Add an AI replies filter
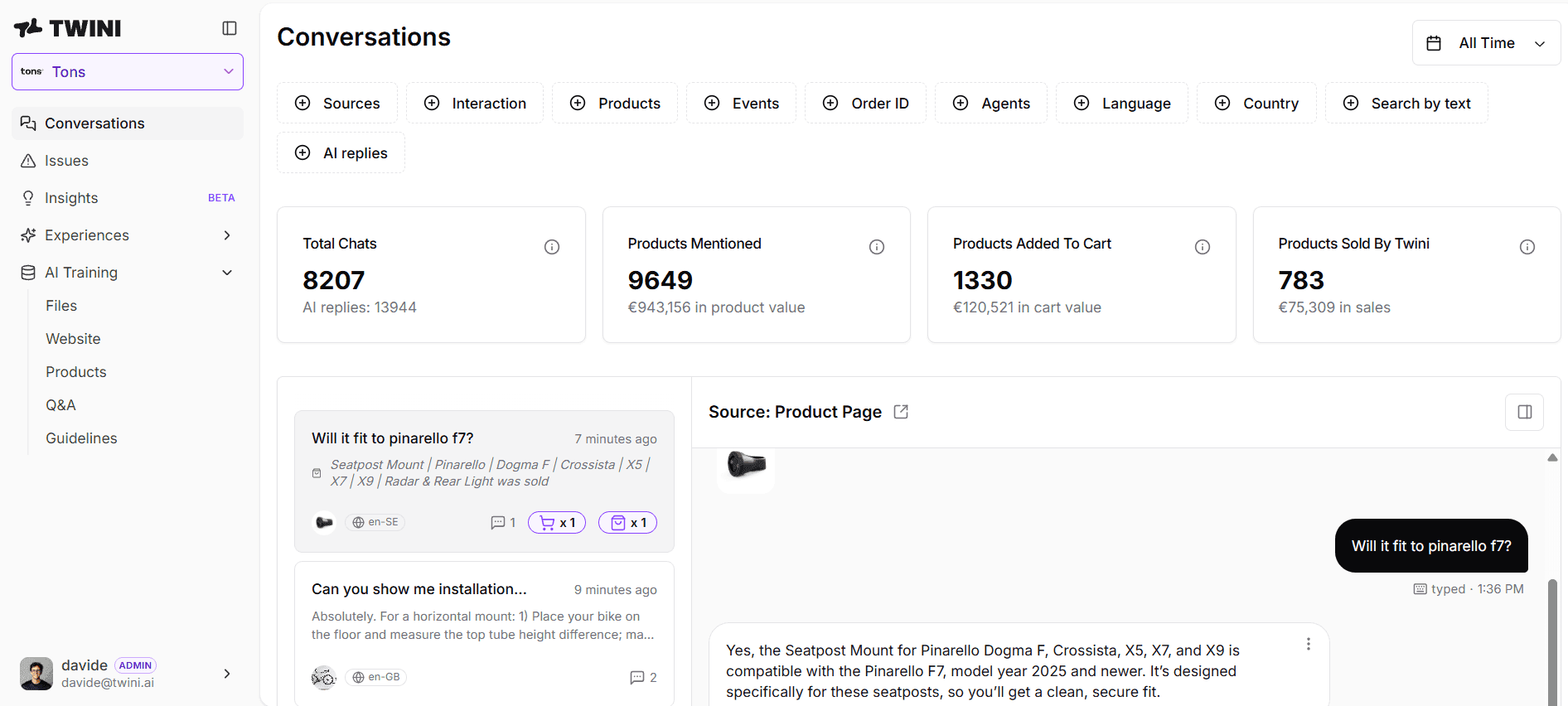This screenshot has height=706, width=1568. 341,153
